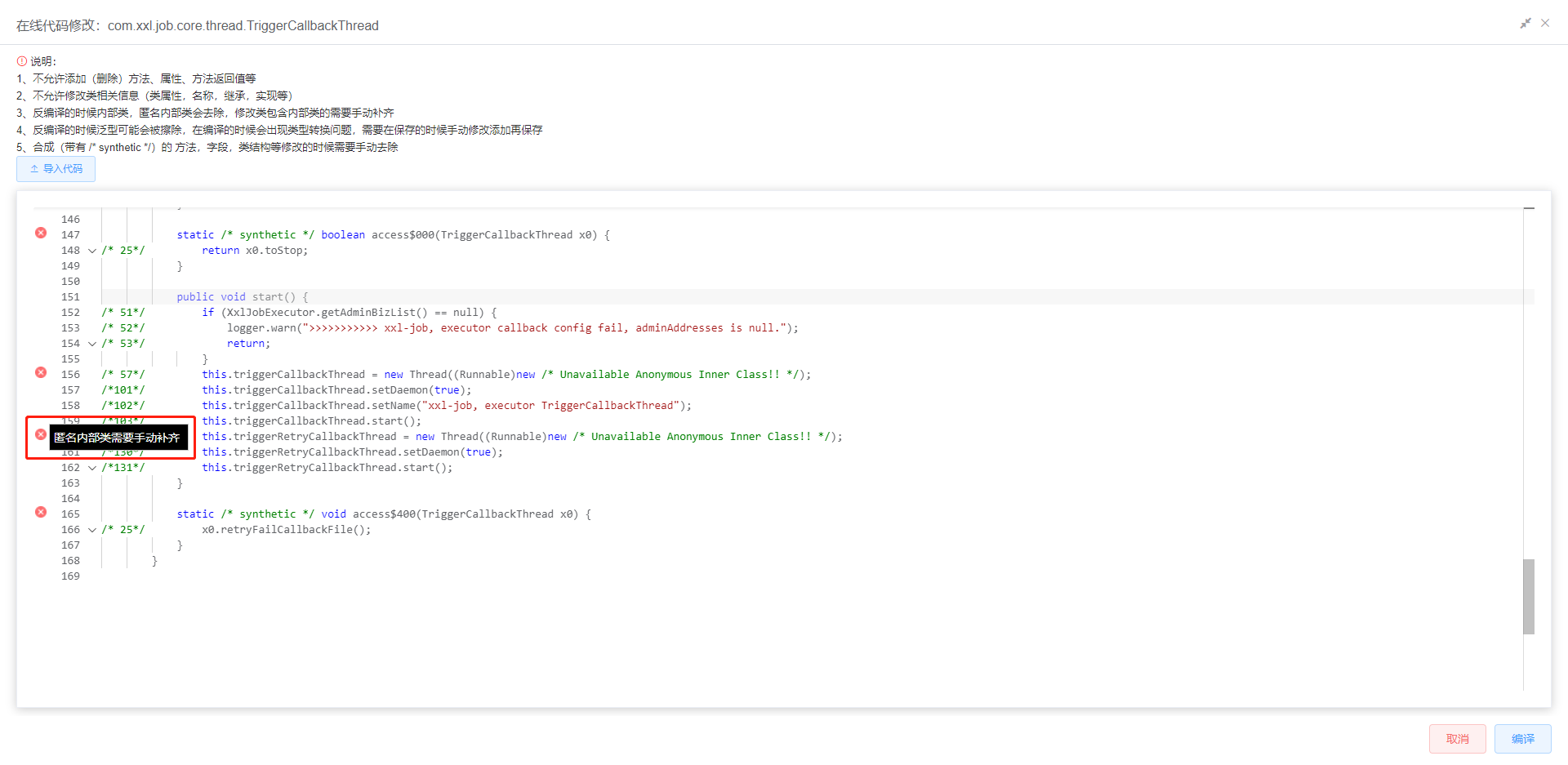Click the logger.warn code line
1568x765 pixels.
pyautogui.click(x=513, y=328)
